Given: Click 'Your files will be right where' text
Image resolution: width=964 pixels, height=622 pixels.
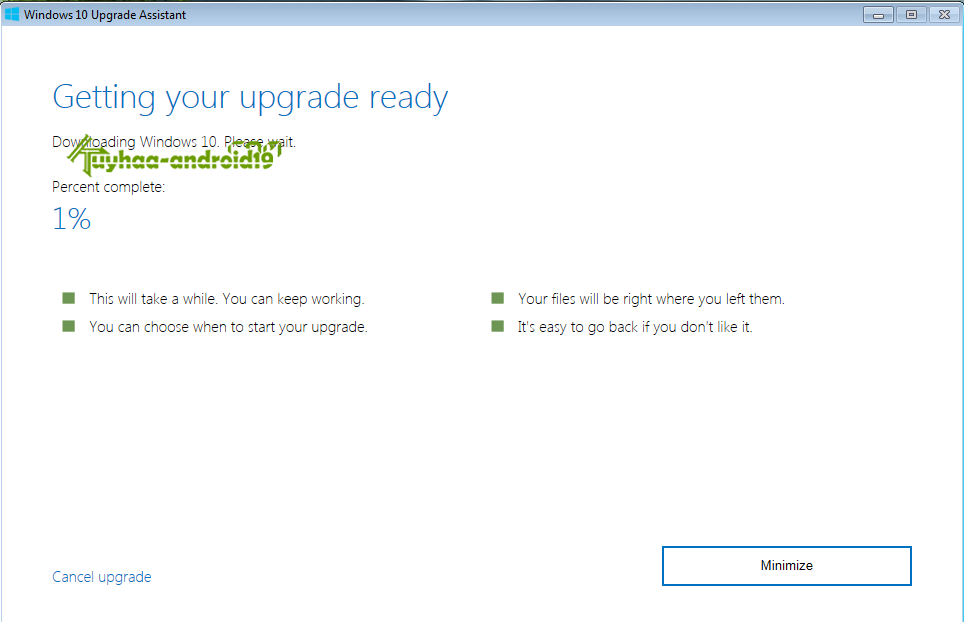Looking at the screenshot, I should tap(651, 299).
